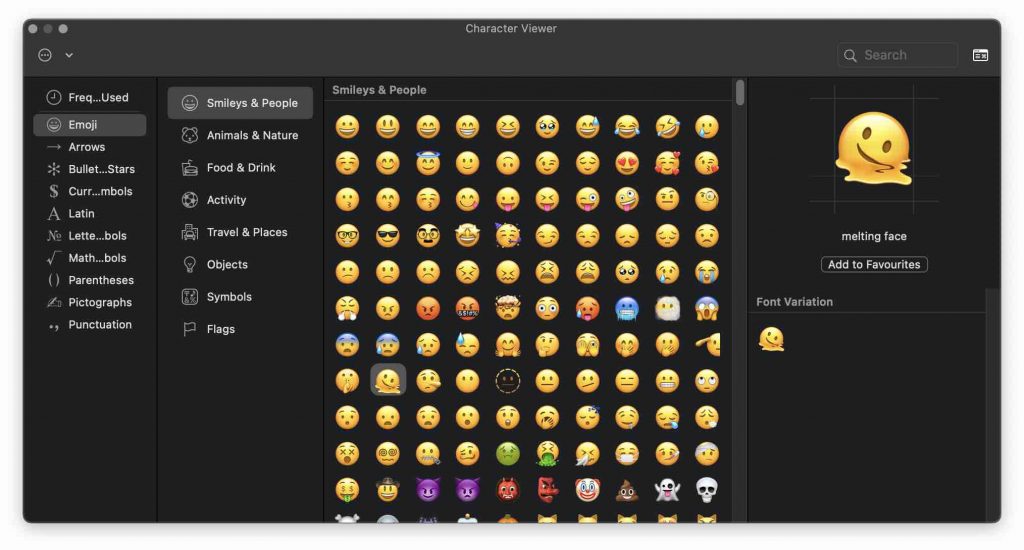Collapse the Character Viewer to compact view
The image size is (1024, 550).
point(980,56)
